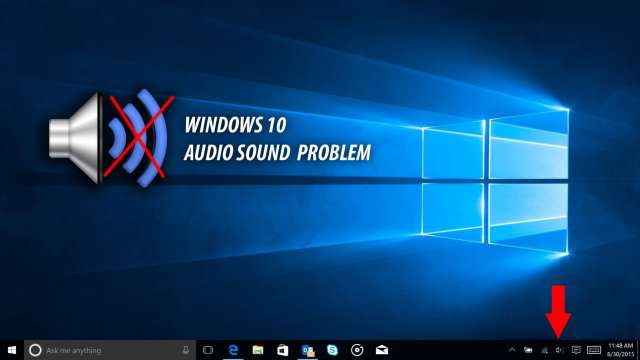Image resolution: width=640 pixels, height=360 pixels.
Task: Open the Groove Music disc icon
Action: 357,350
